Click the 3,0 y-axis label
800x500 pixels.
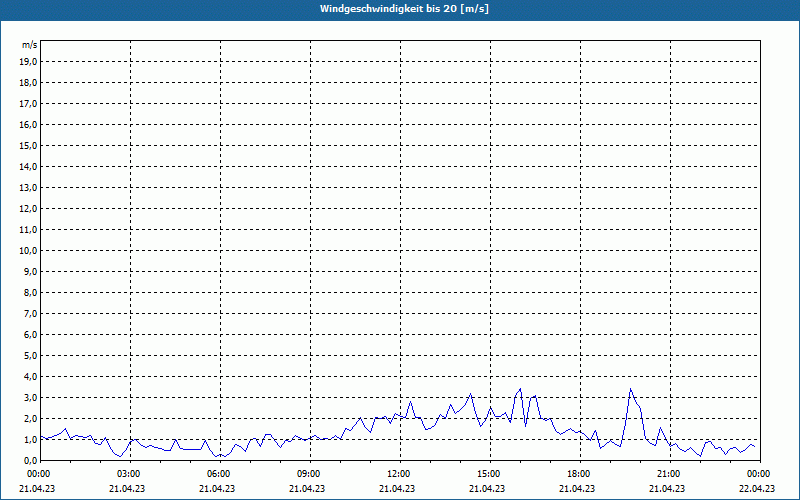coord(30,397)
